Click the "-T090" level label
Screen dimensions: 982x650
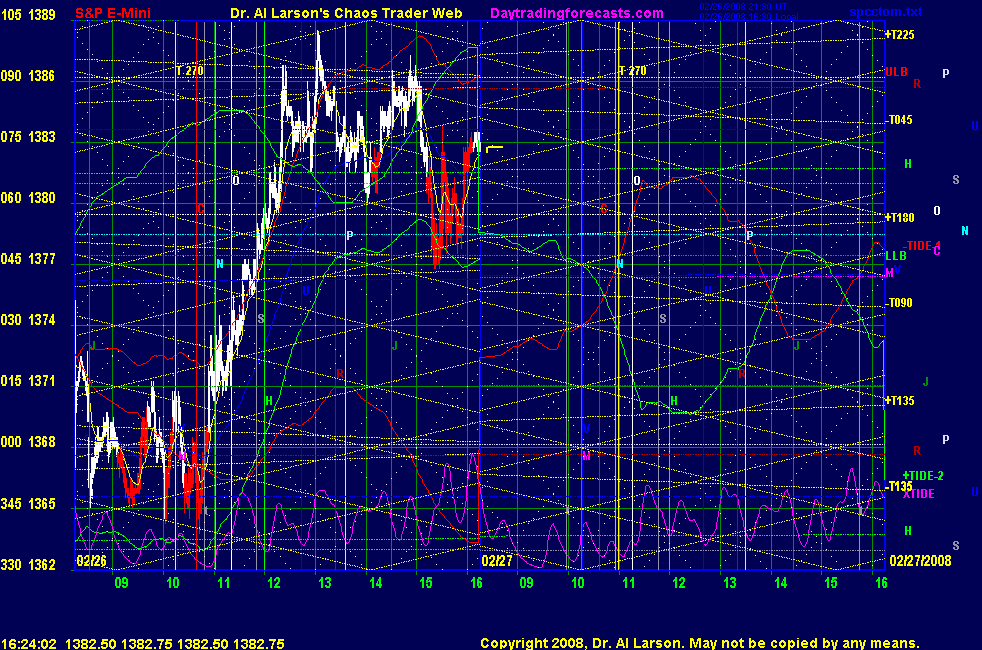(x=900, y=303)
